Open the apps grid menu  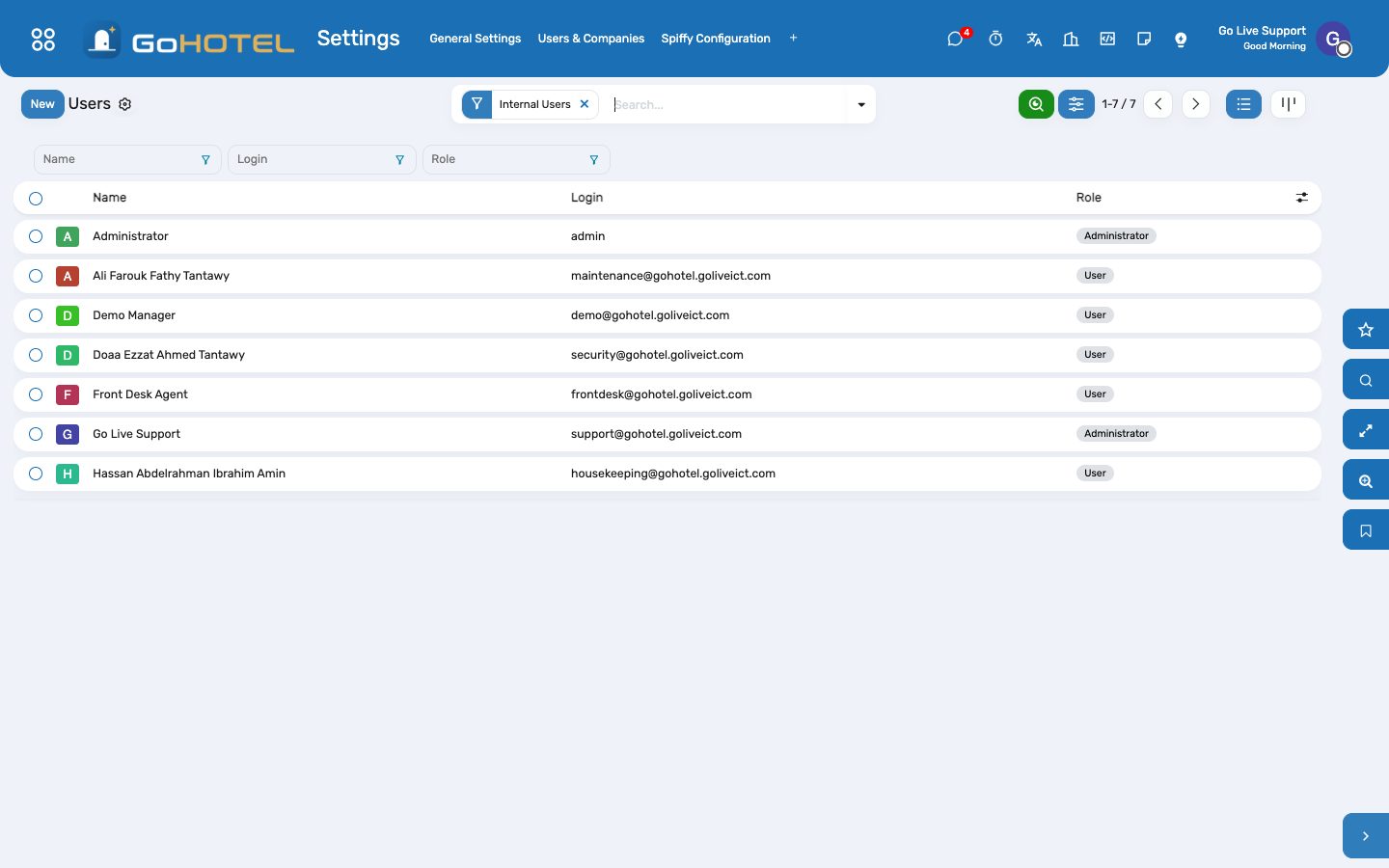[x=43, y=39]
